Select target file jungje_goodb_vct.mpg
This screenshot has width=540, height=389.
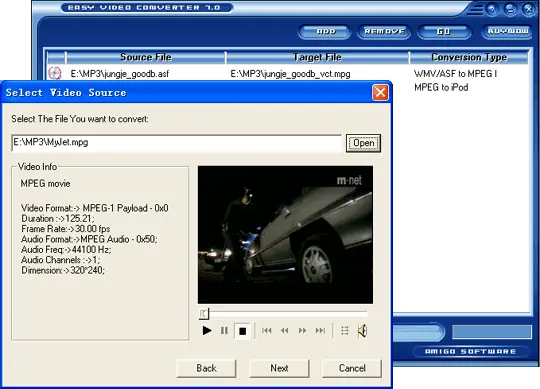290,74
